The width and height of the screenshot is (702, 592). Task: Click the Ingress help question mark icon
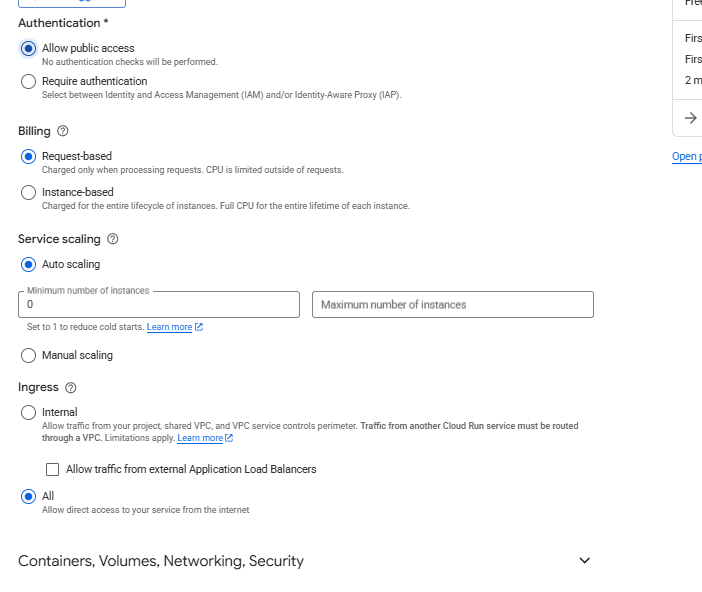(70, 388)
